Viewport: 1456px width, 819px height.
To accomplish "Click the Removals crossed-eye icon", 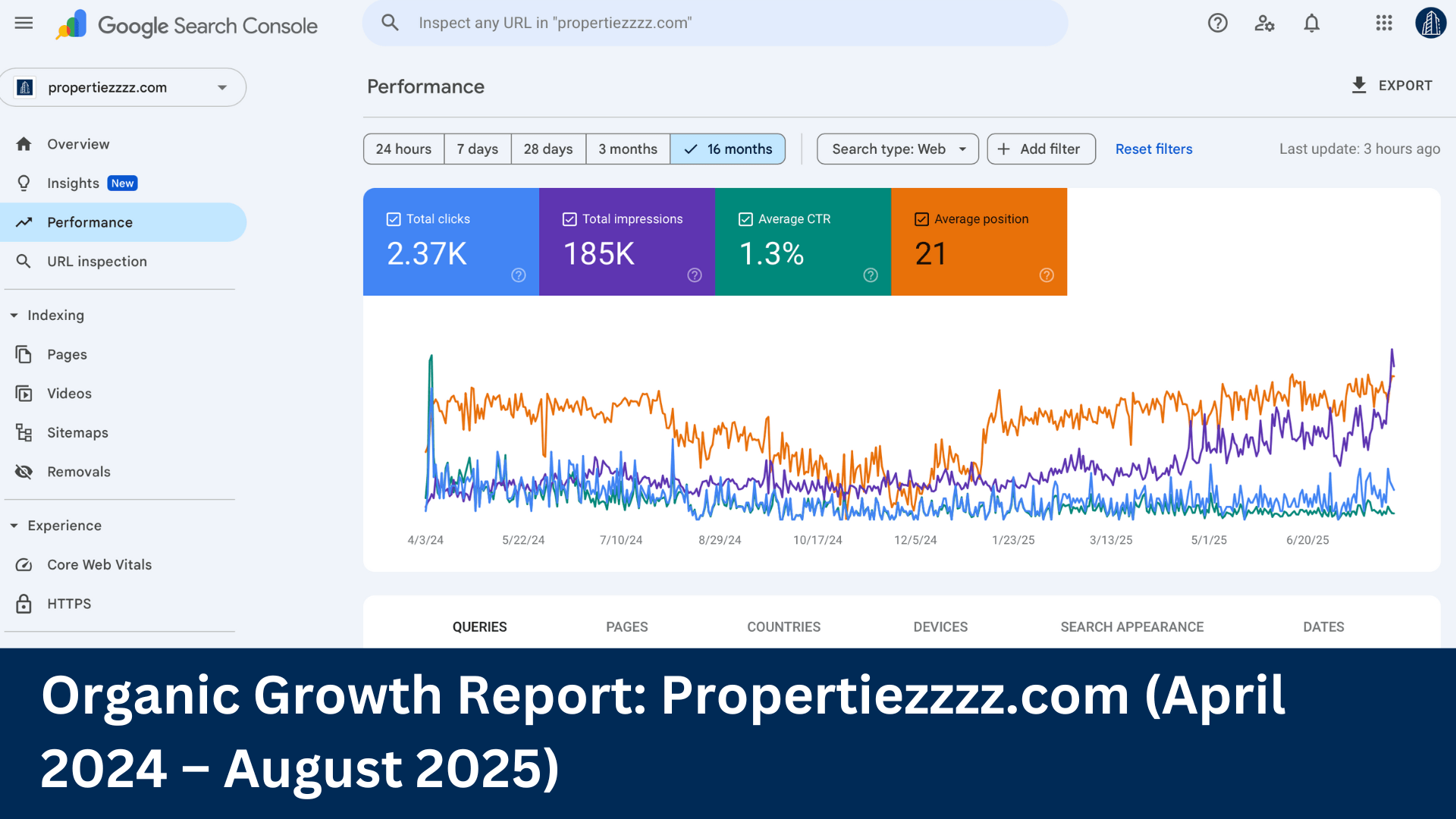I will pos(24,472).
